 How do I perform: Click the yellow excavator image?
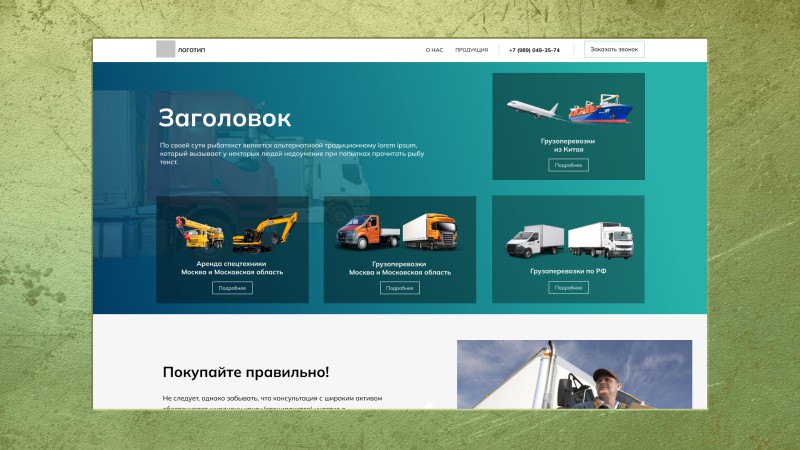265,233
